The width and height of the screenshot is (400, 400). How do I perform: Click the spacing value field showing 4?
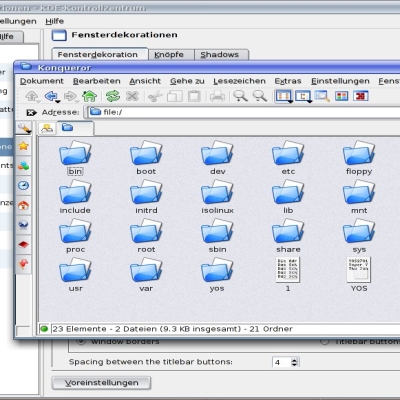coord(282,362)
